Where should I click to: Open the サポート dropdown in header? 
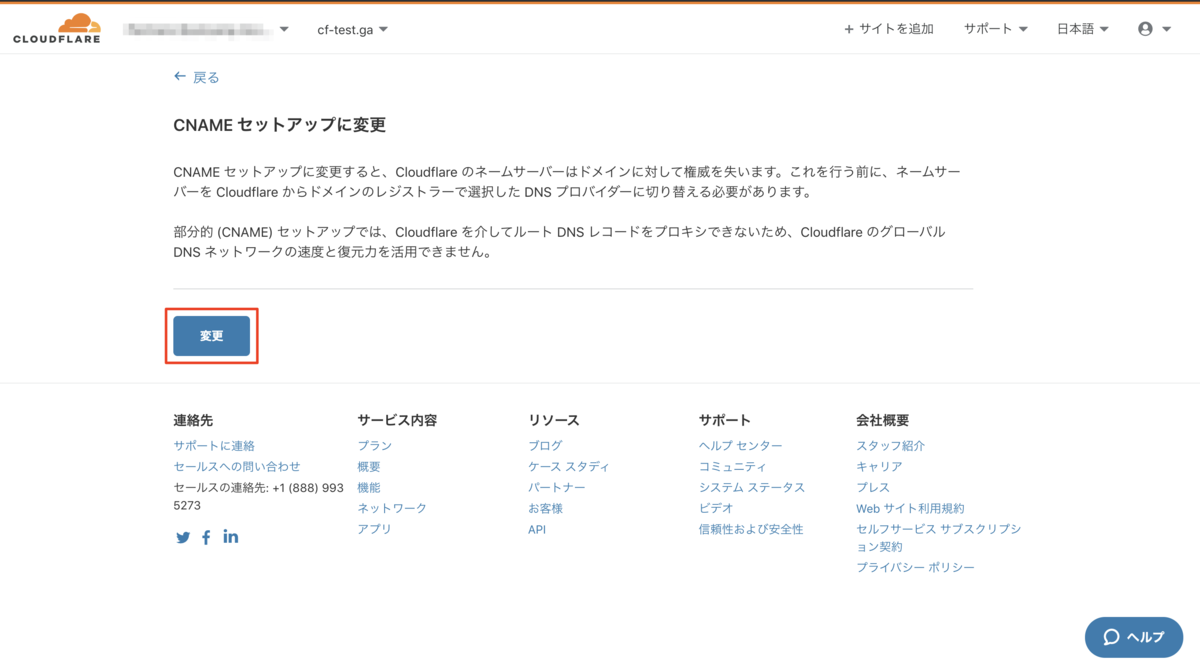(996, 29)
